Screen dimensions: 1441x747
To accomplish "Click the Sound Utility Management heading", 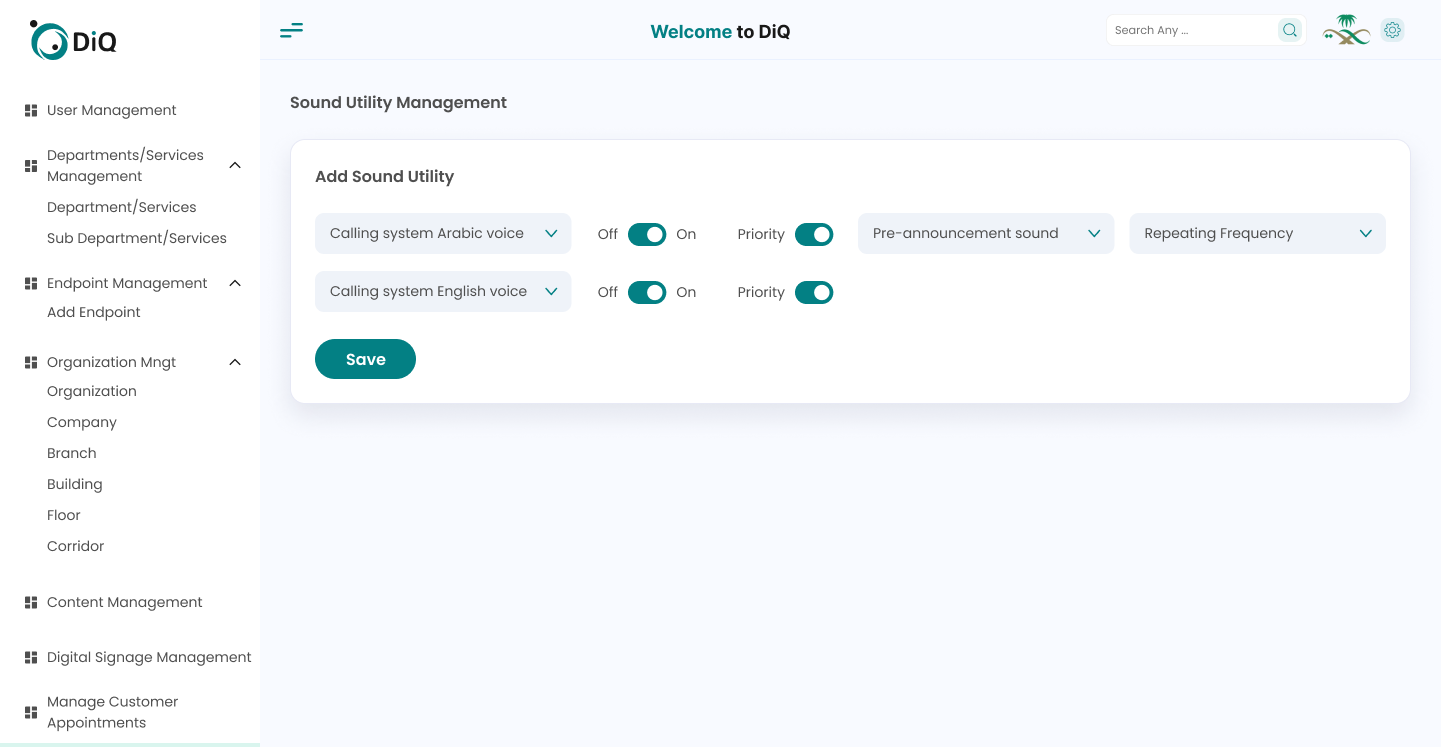I will [x=398, y=103].
